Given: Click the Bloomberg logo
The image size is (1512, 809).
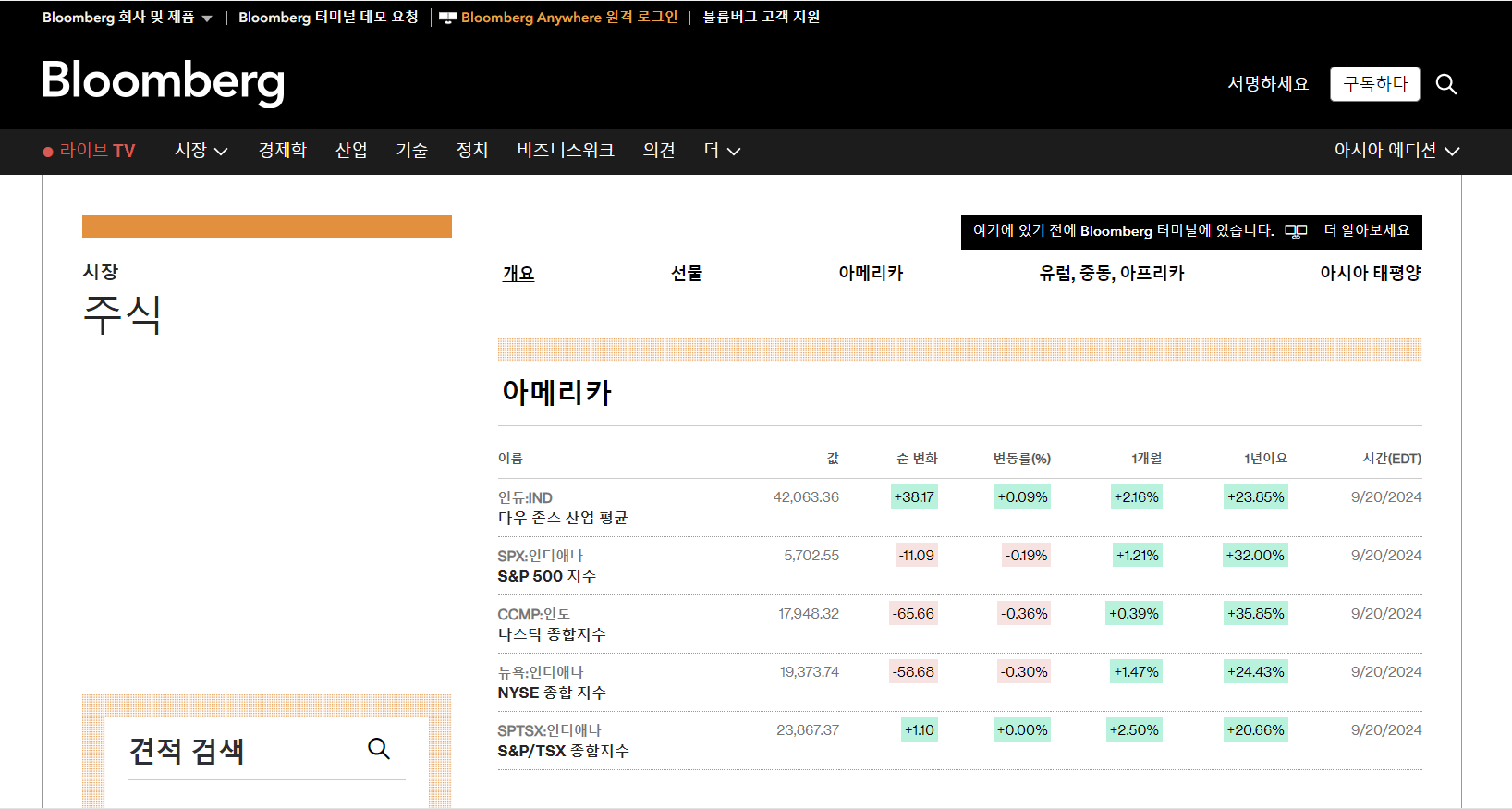Looking at the screenshot, I should (x=164, y=82).
